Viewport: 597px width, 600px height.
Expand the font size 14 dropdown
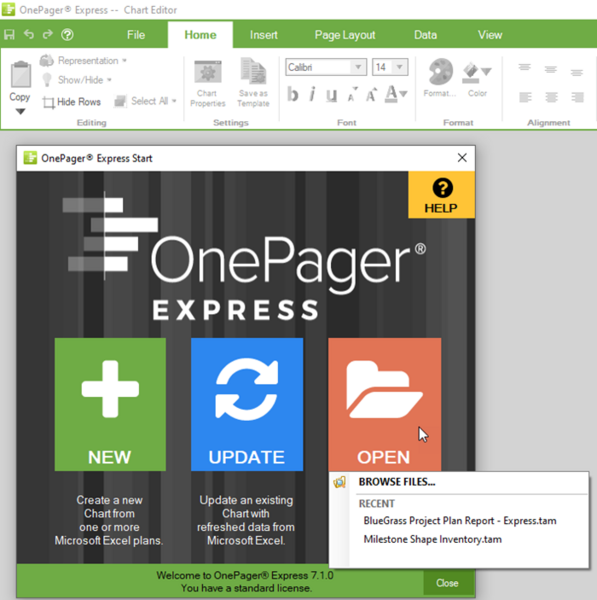400,67
